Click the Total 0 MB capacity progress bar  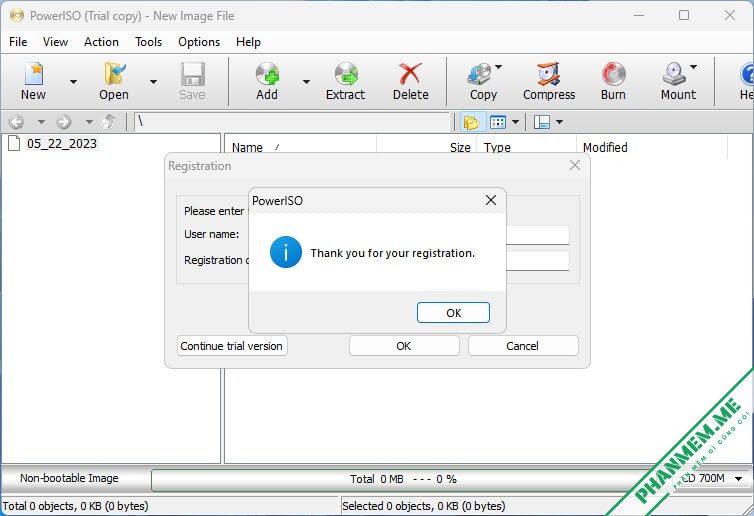click(x=403, y=479)
